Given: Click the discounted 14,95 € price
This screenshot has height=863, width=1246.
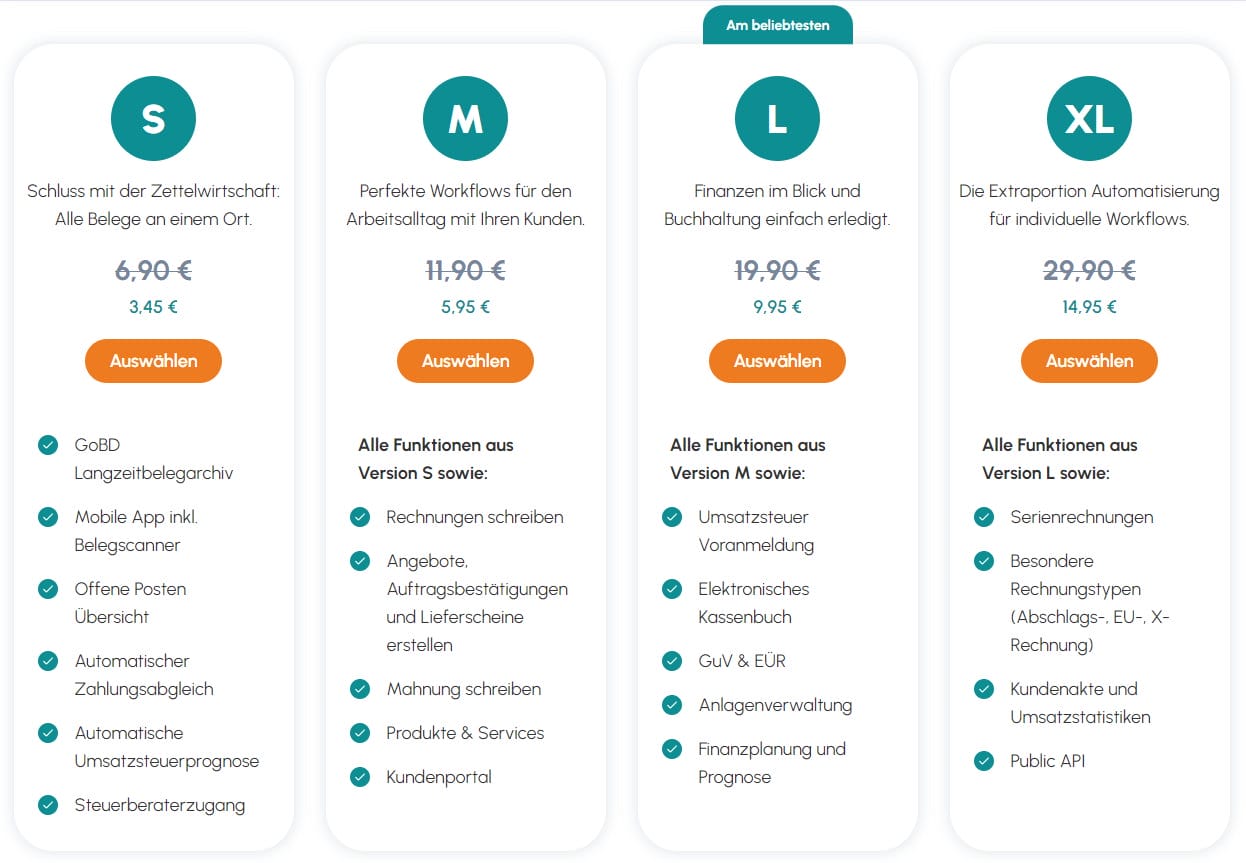Looking at the screenshot, I should (1089, 307).
